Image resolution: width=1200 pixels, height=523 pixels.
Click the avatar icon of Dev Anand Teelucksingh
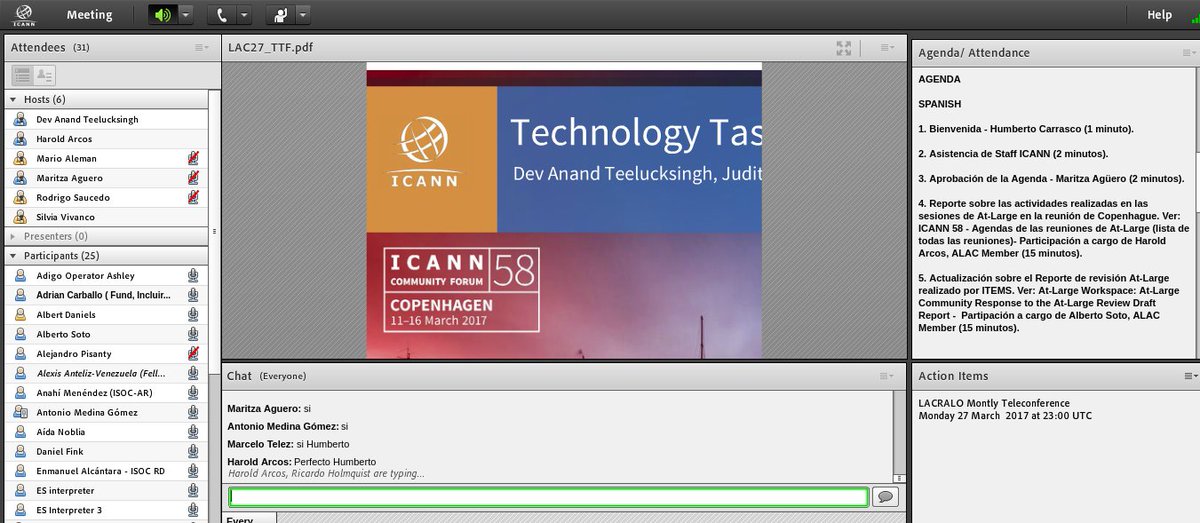tap(19, 119)
